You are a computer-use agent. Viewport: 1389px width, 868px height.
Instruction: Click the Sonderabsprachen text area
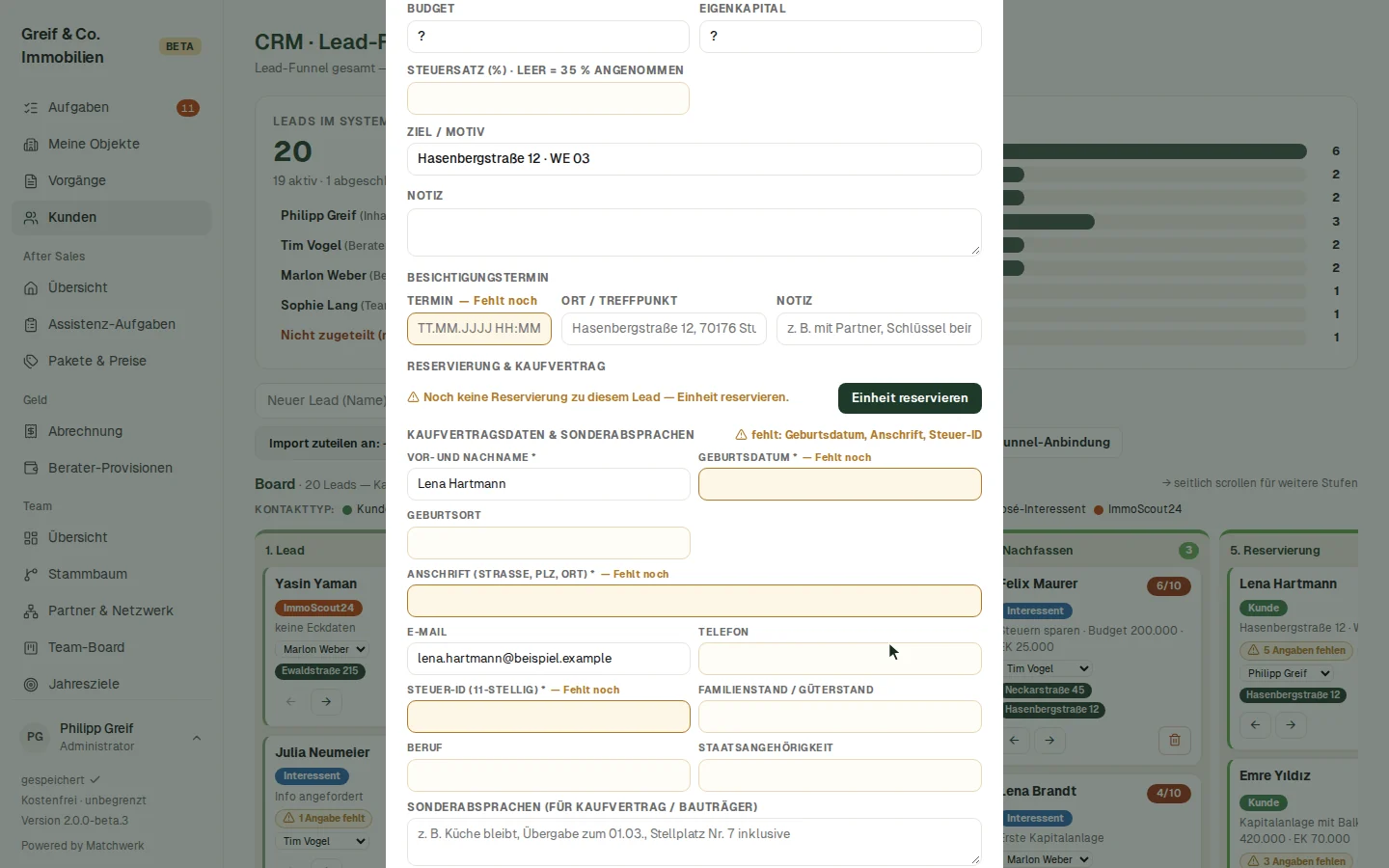pos(694,842)
